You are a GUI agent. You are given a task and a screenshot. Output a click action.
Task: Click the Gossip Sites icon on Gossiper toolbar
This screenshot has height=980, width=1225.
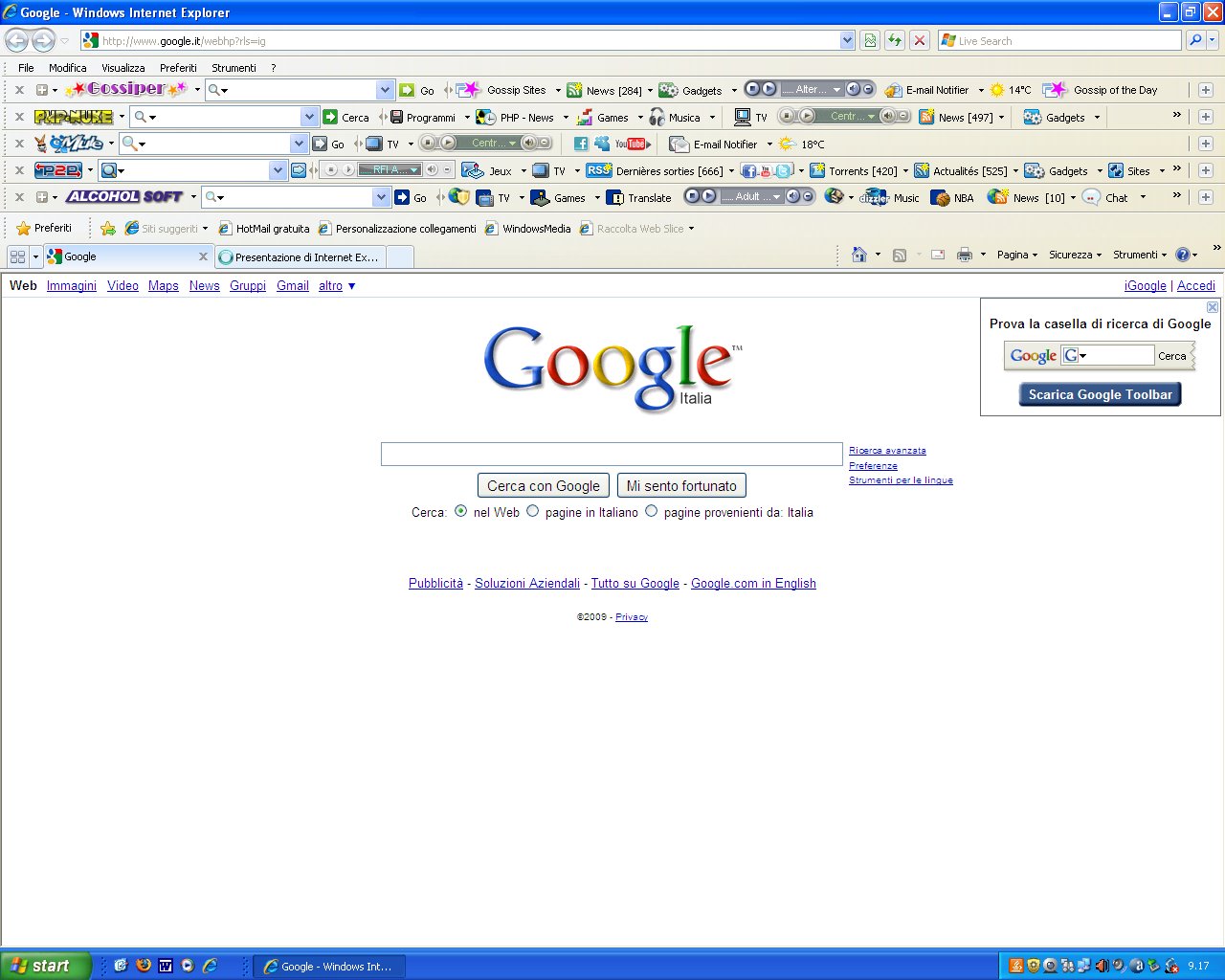(469, 90)
